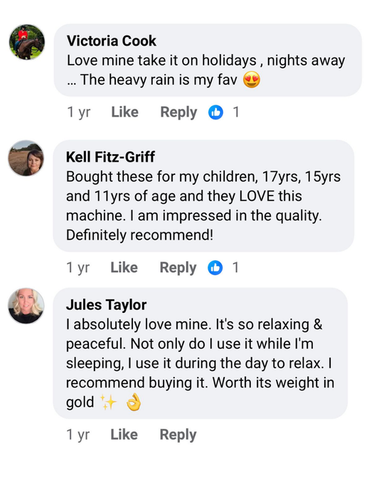The width and height of the screenshot is (384, 480).
Task: Click the 1 yr timestamp under Jules's comment
Action: click(78, 435)
